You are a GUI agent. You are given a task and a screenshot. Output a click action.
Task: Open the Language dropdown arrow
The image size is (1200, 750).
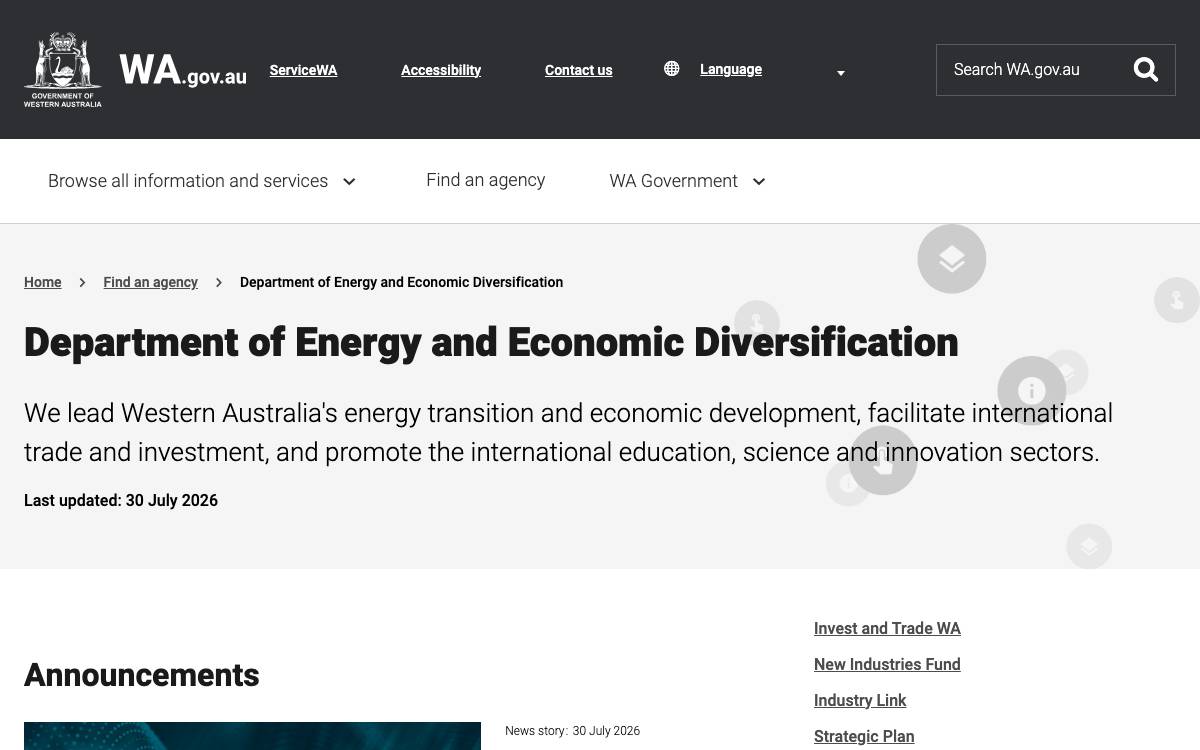[x=841, y=73]
